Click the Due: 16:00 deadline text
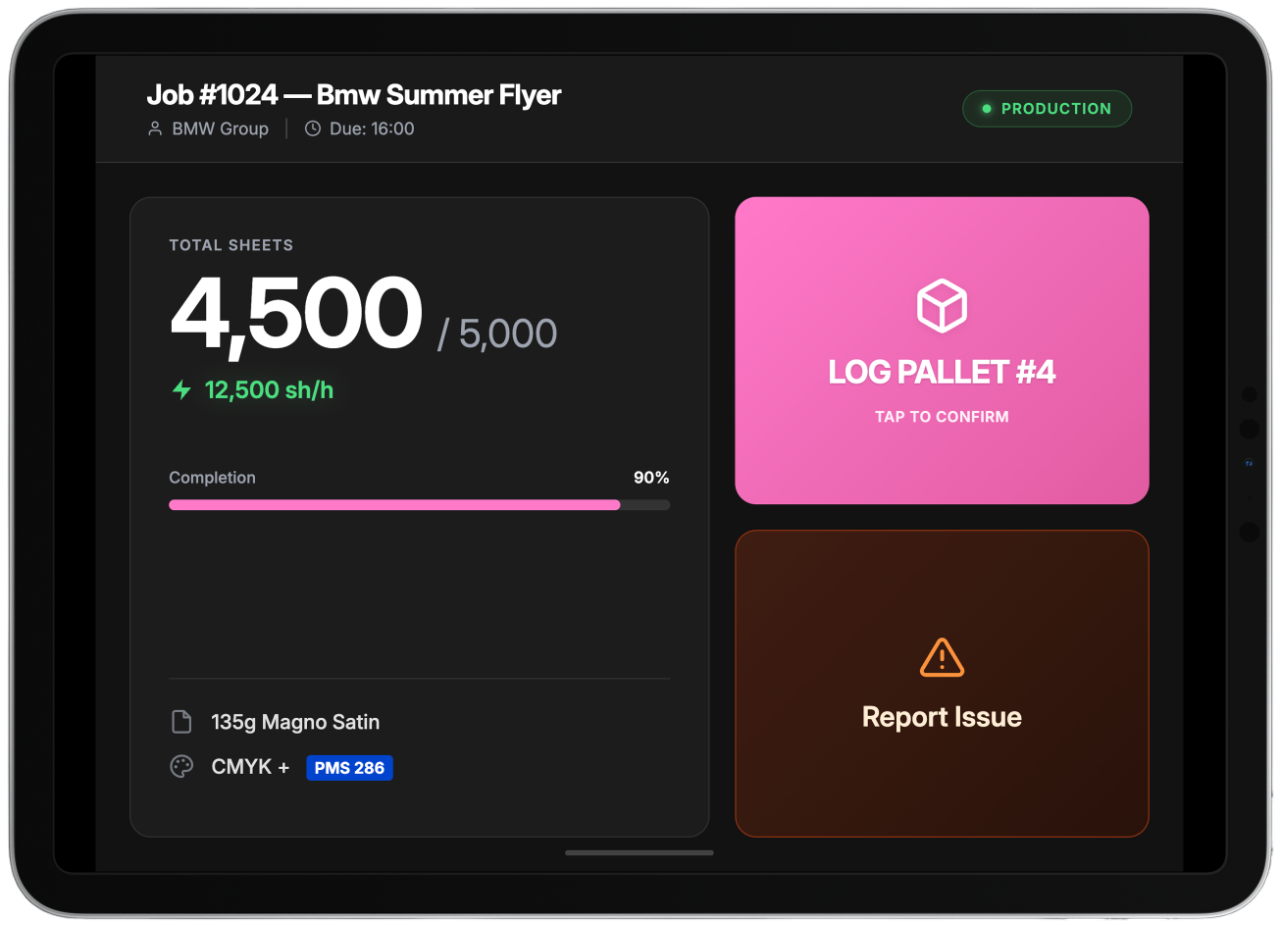Image resolution: width=1280 pixels, height=926 pixels. pos(371,129)
